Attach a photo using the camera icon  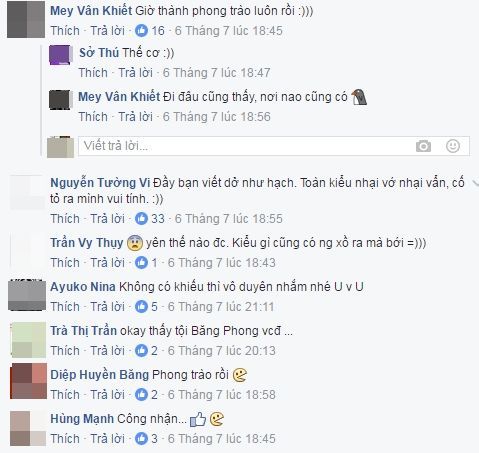(423, 146)
